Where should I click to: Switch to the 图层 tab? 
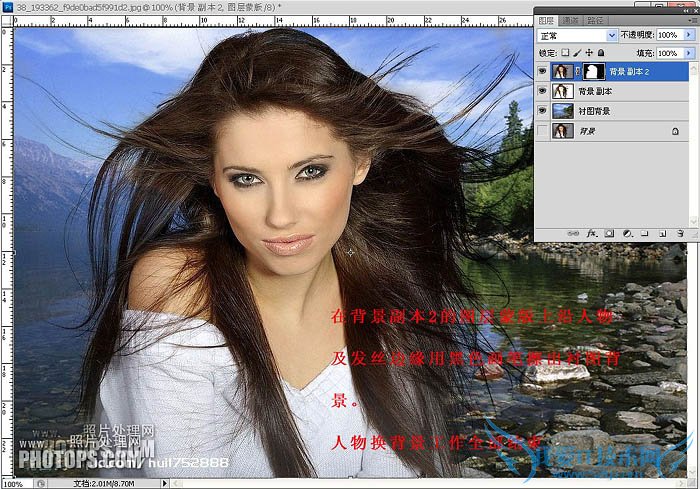point(546,21)
